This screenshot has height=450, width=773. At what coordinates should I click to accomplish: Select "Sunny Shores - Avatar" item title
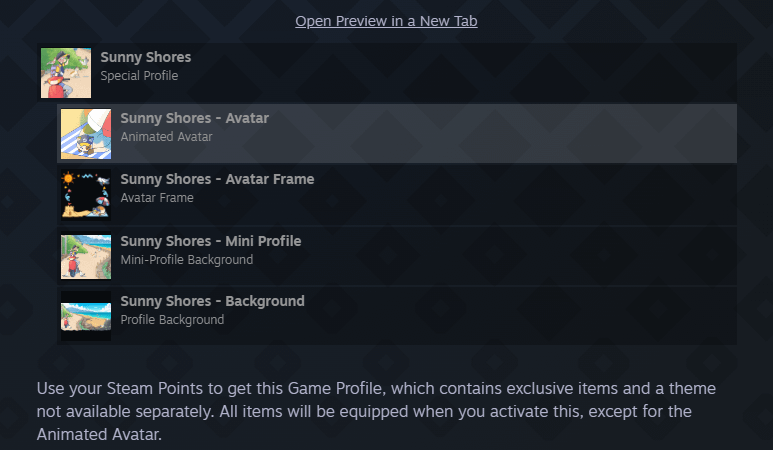coord(194,118)
